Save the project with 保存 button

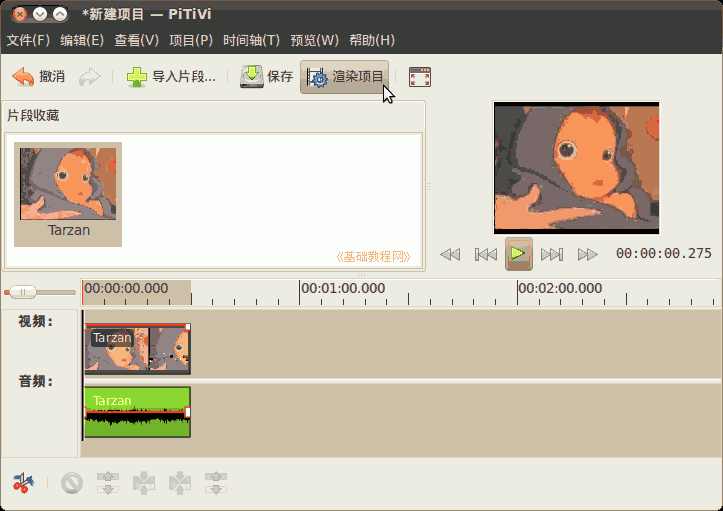[x=267, y=77]
